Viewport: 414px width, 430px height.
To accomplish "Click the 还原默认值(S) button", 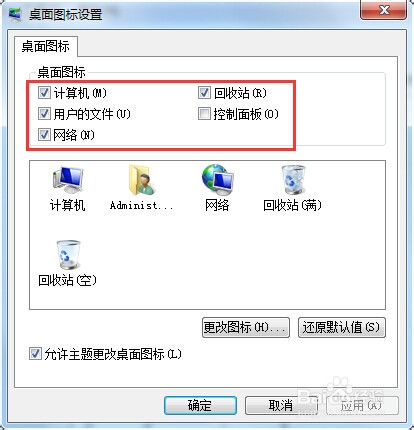I will (x=342, y=328).
